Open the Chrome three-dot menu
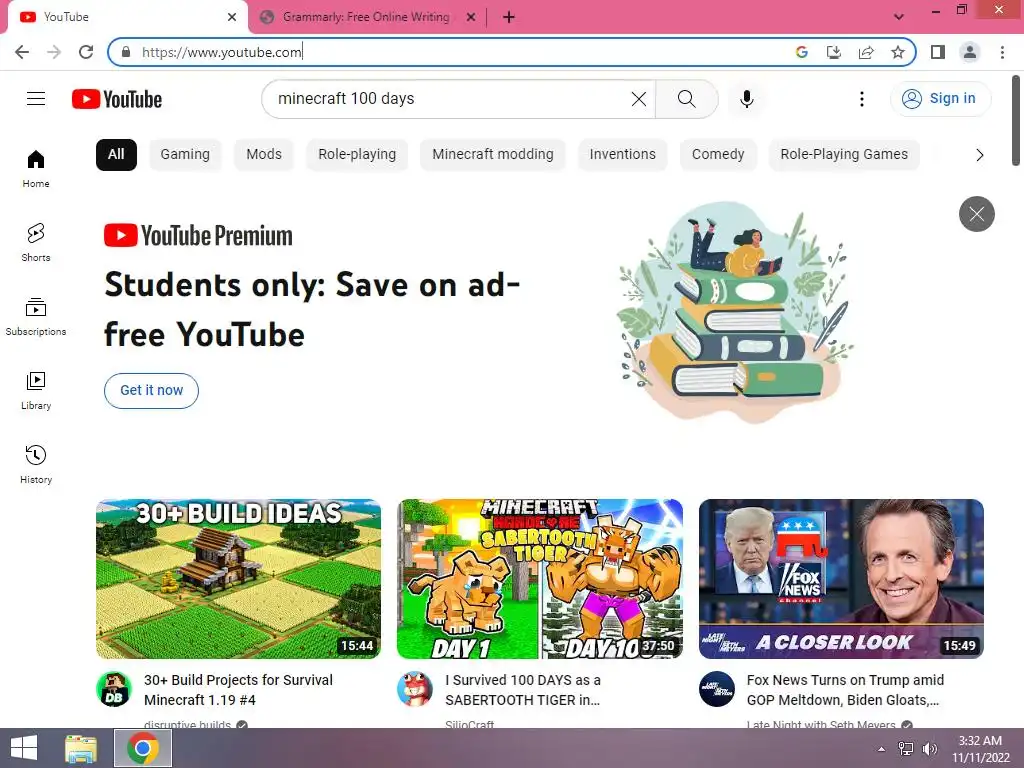This screenshot has height=768, width=1024. point(1002,52)
